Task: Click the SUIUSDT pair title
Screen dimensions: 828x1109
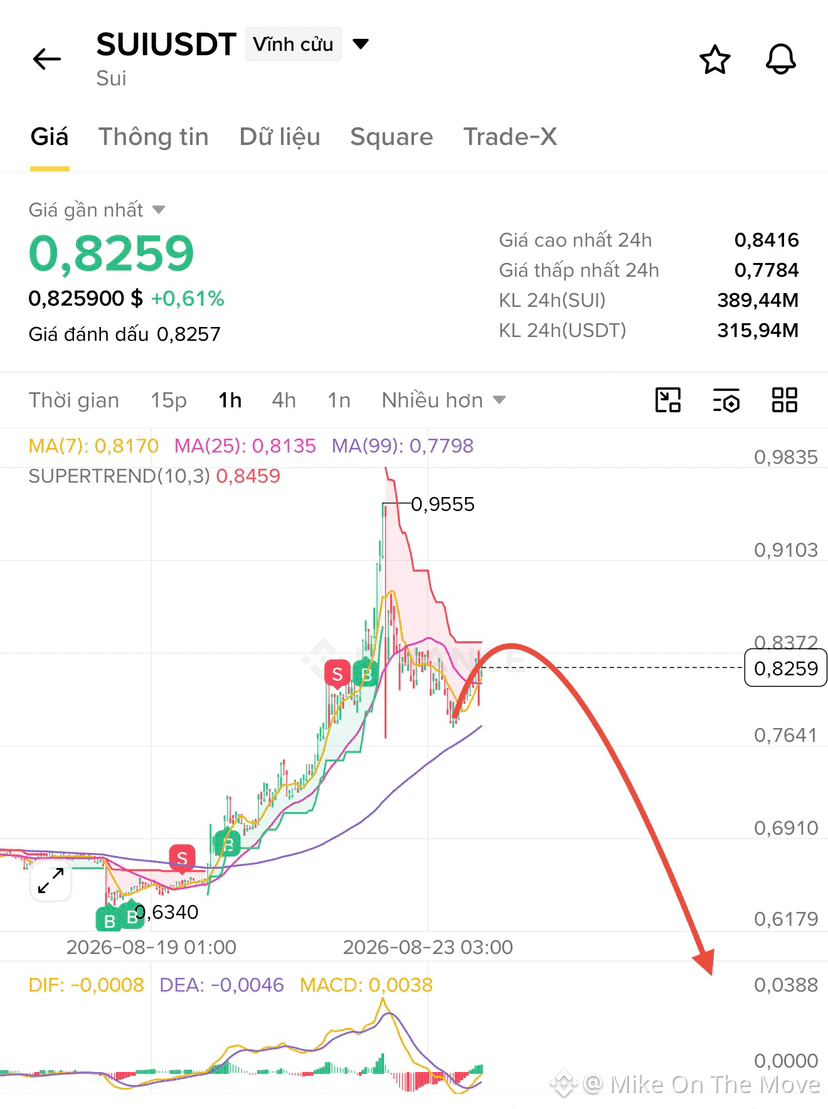Action: (166, 45)
